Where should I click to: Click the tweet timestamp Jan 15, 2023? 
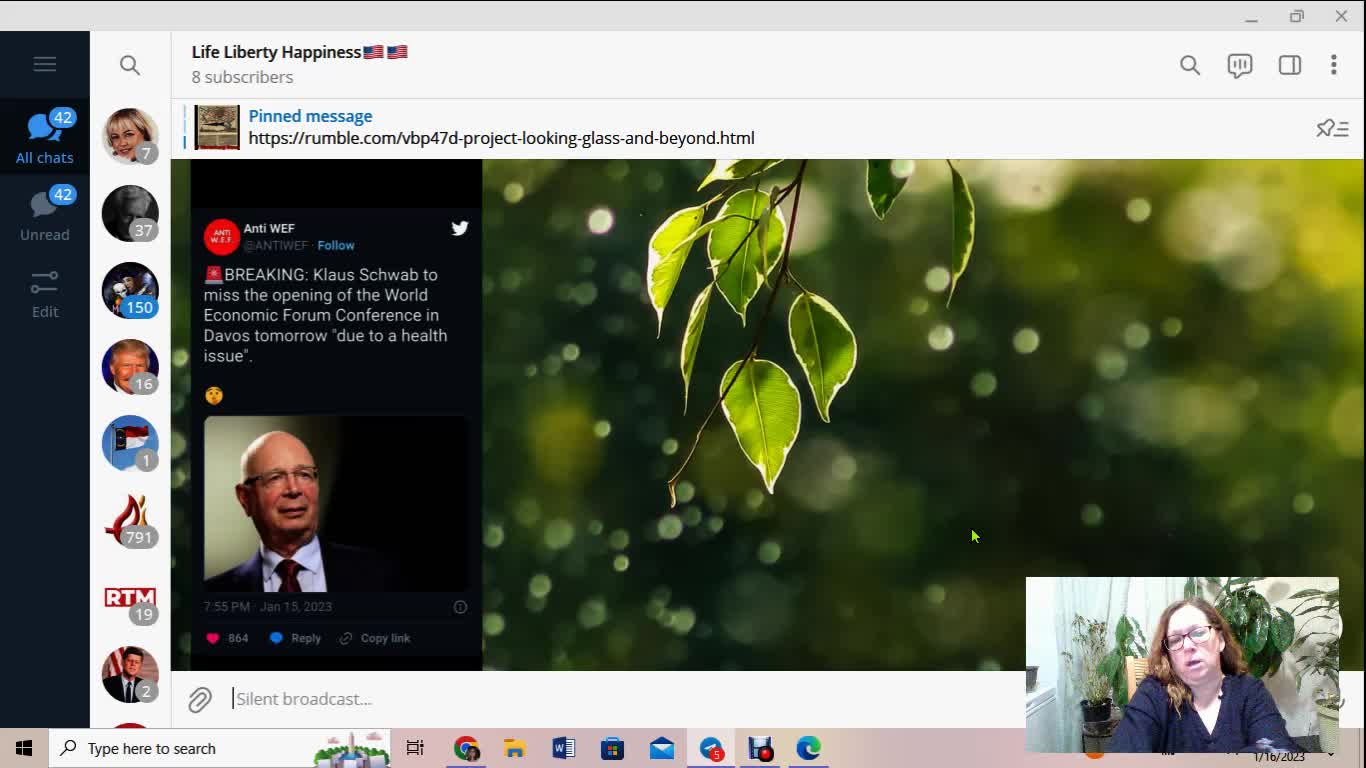tap(267, 607)
